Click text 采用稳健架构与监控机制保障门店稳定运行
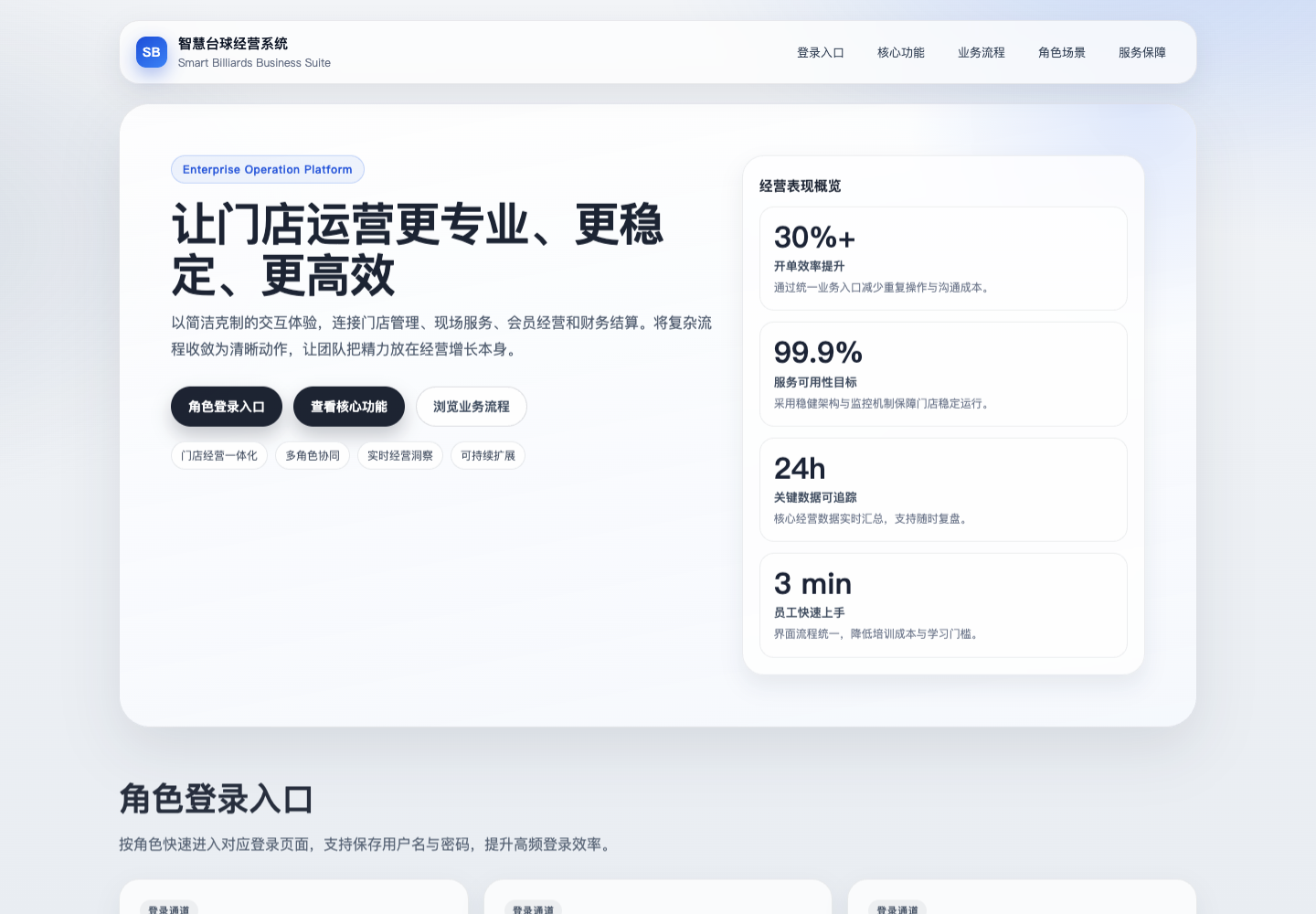The image size is (1316, 914). click(x=884, y=404)
